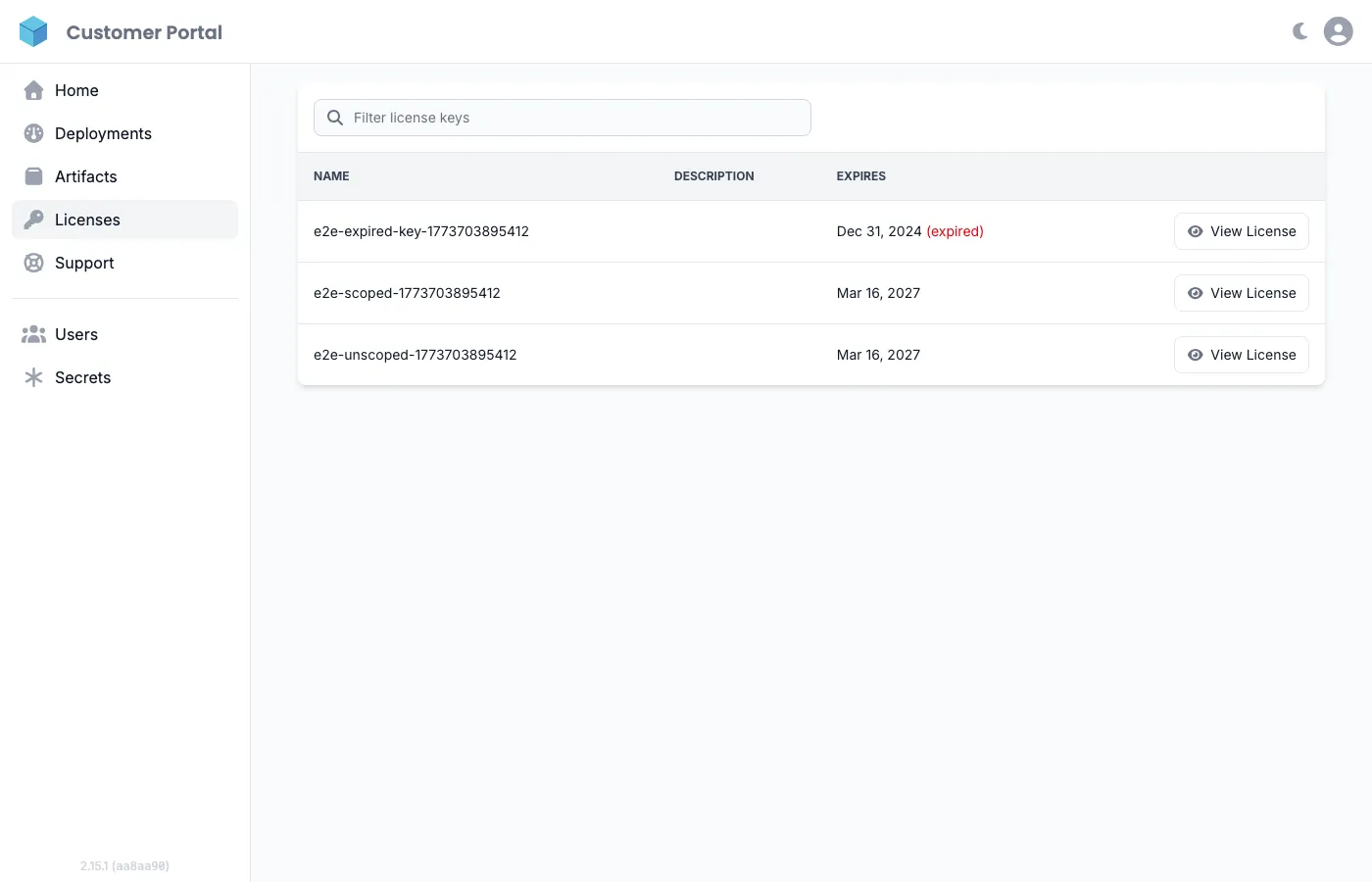Click the eye icon on e2e-expired-key row
Screen dimensions: 1372x882
[x=1195, y=231]
